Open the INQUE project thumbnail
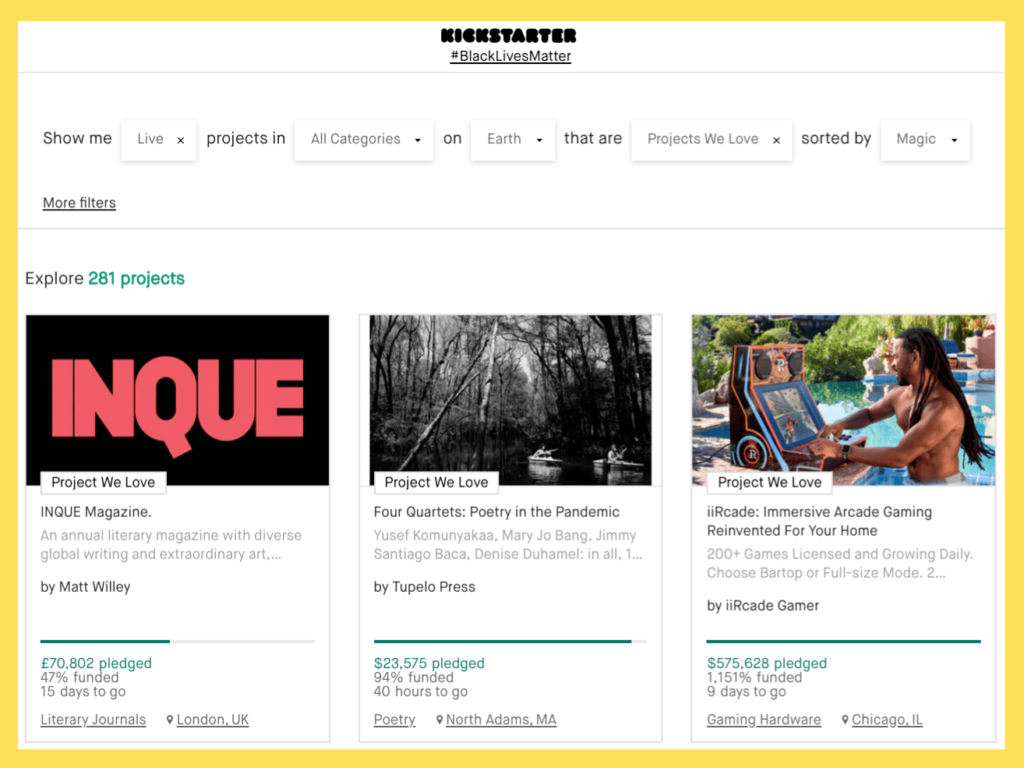Viewport: 1024px width, 768px height. (178, 400)
